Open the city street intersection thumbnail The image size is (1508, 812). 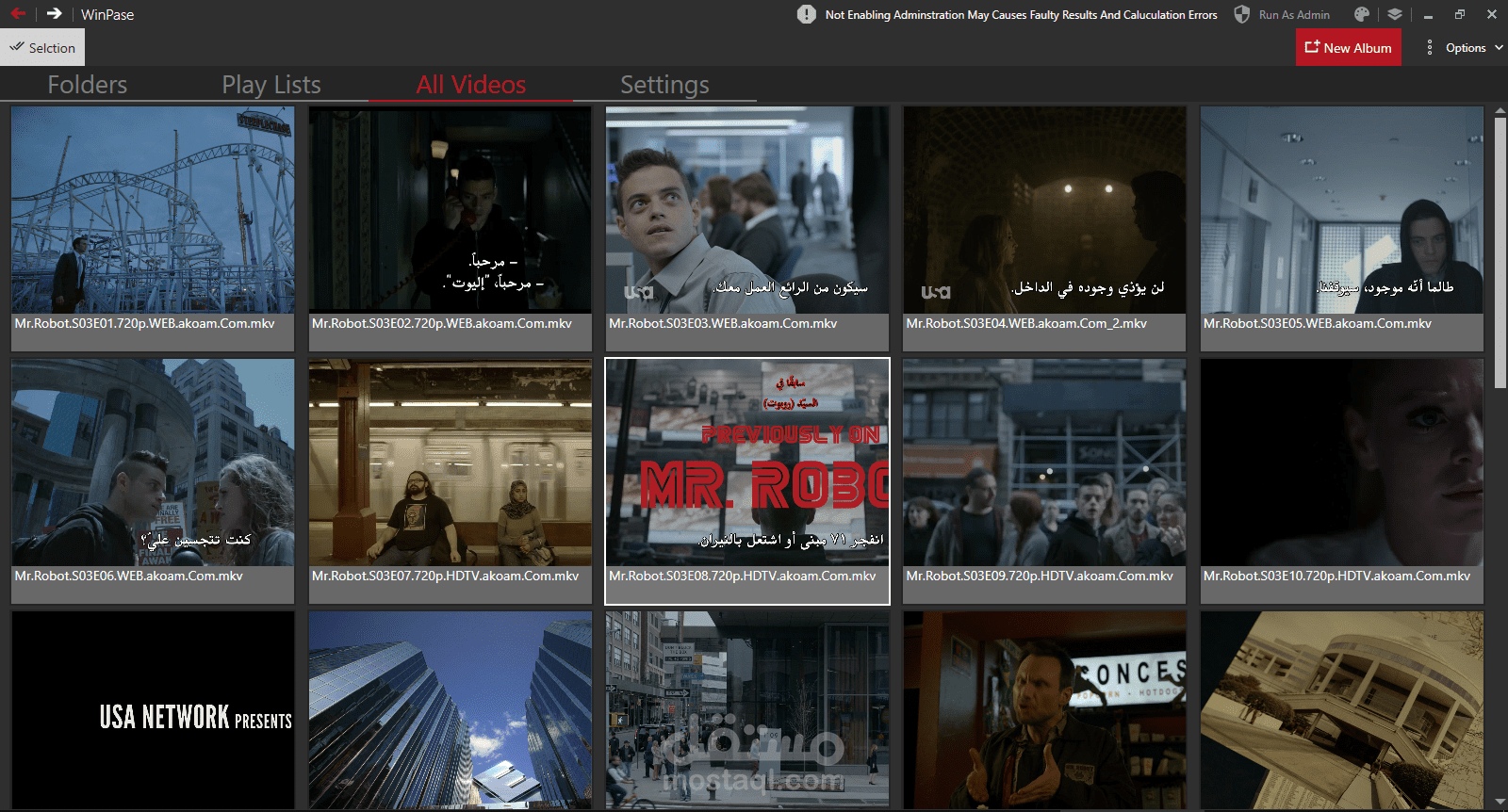point(747,710)
